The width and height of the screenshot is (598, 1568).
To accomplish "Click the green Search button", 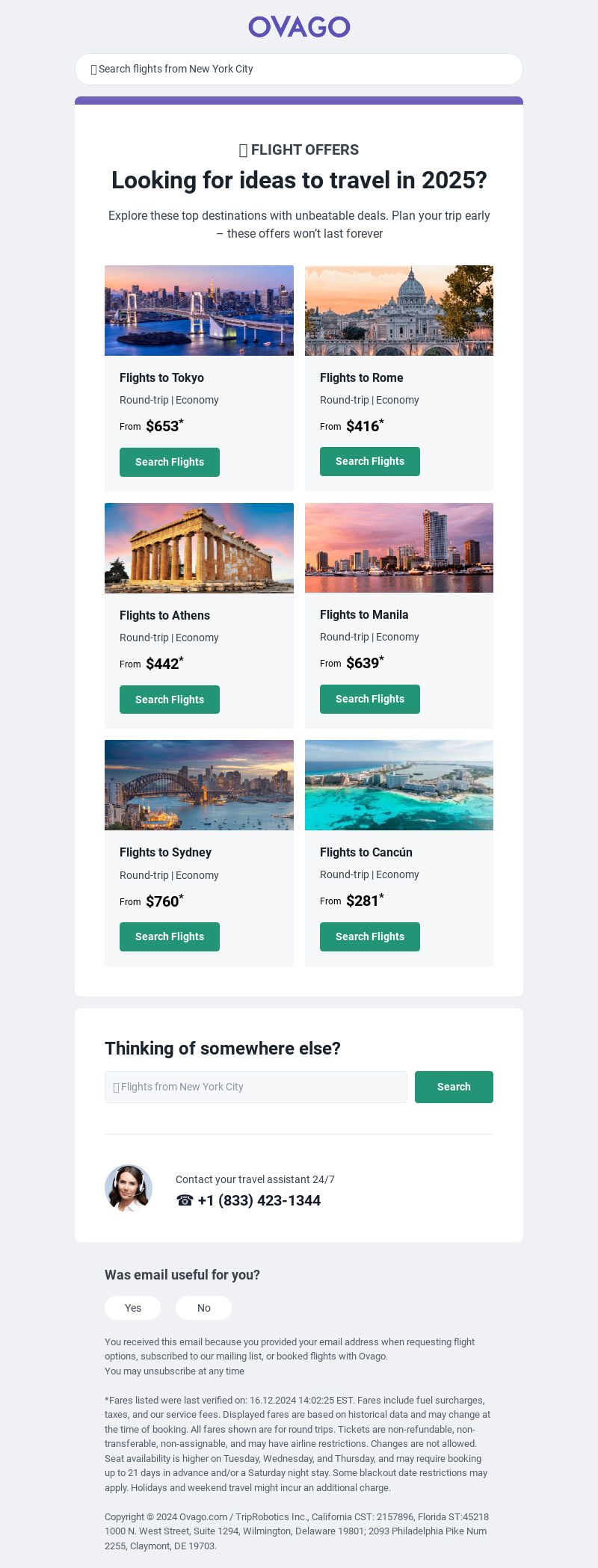I will click(x=454, y=1087).
